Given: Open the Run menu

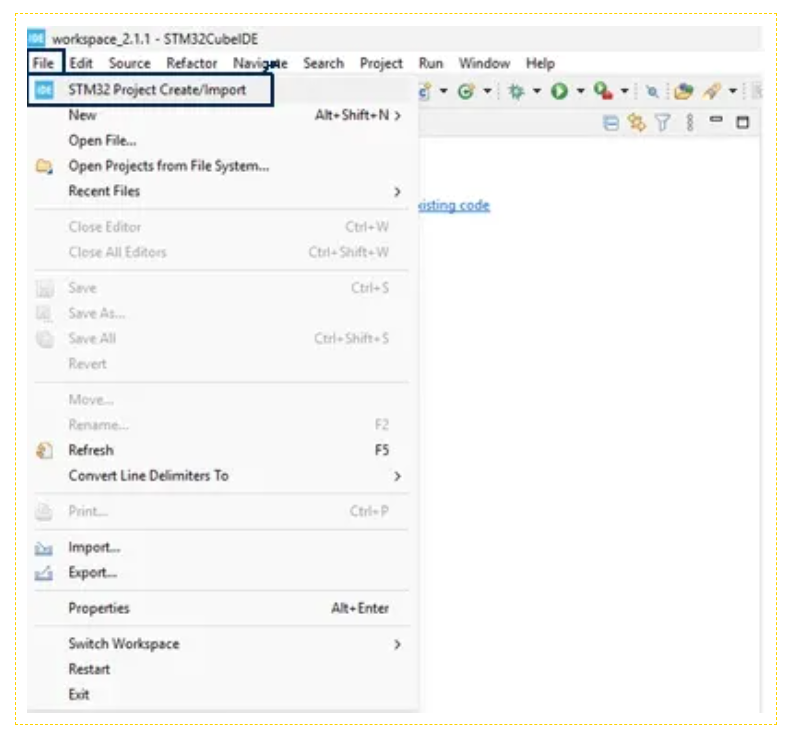Looking at the screenshot, I should [431, 63].
